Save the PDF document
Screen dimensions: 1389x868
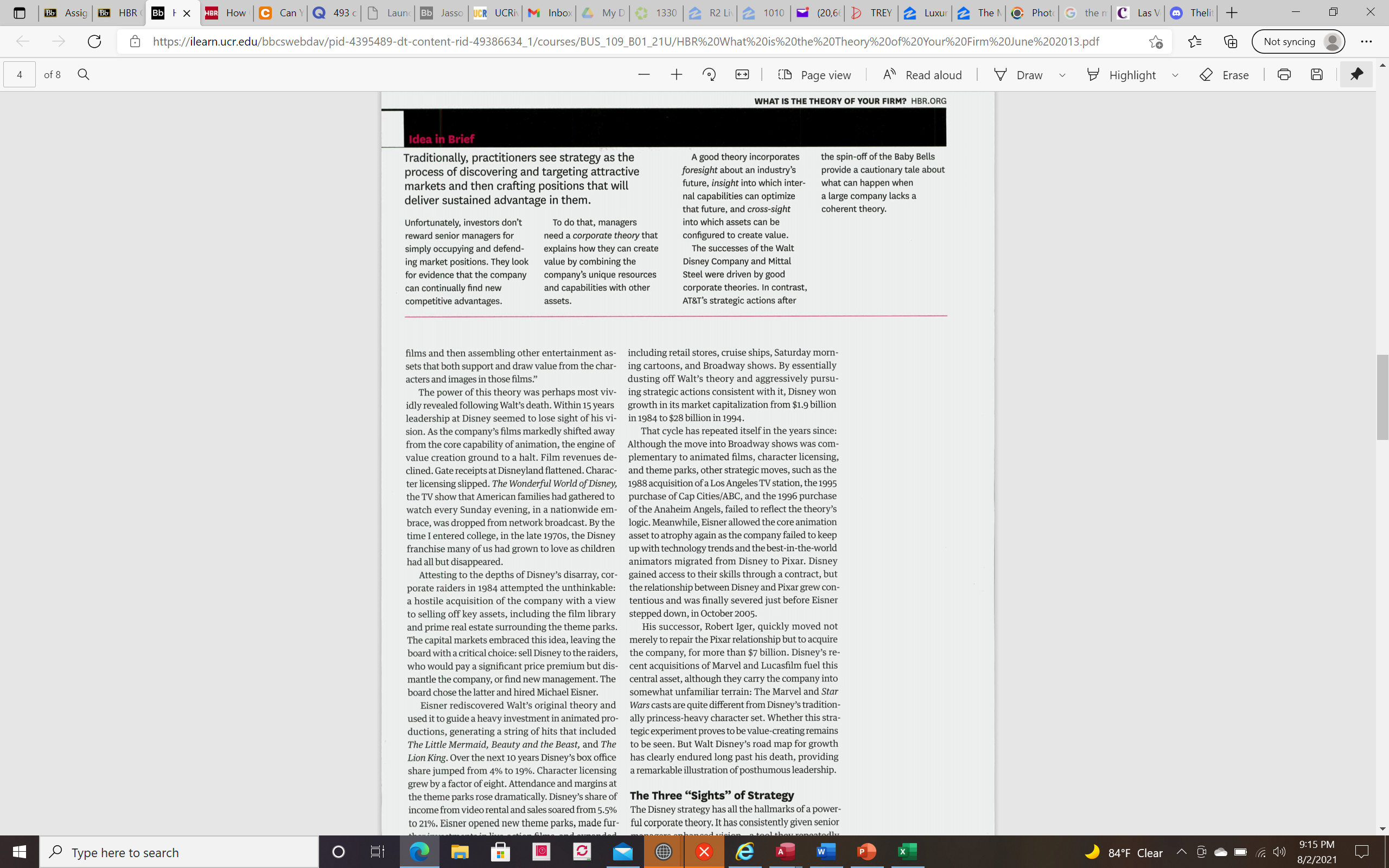coord(1317,75)
